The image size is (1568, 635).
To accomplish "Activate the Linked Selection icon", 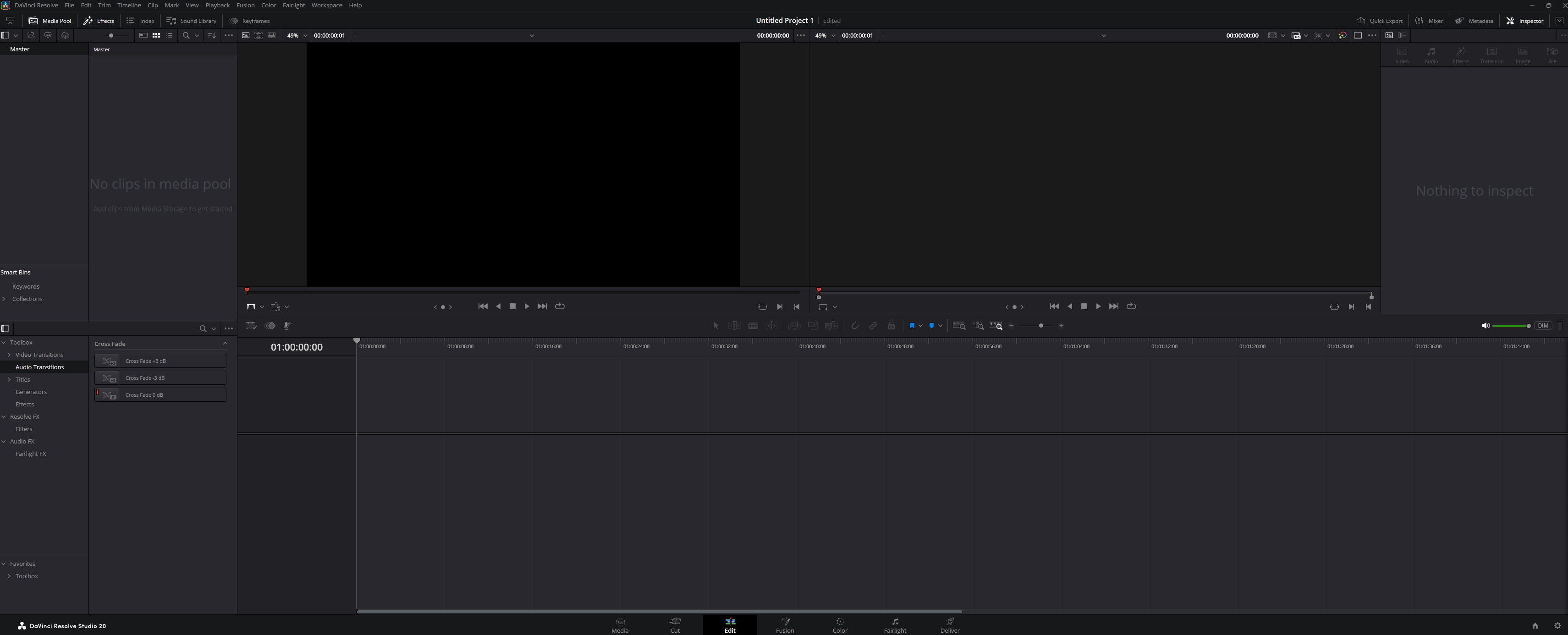I will point(874,326).
